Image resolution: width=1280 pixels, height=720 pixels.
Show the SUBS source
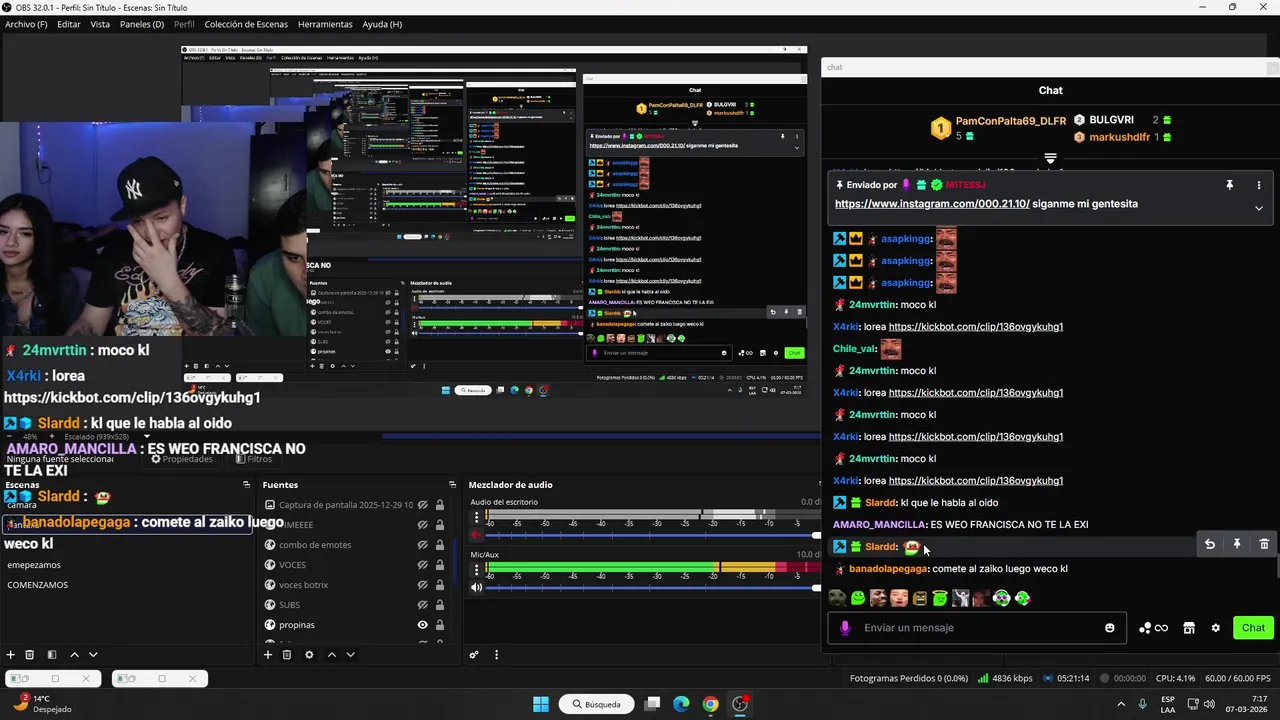point(422,605)
